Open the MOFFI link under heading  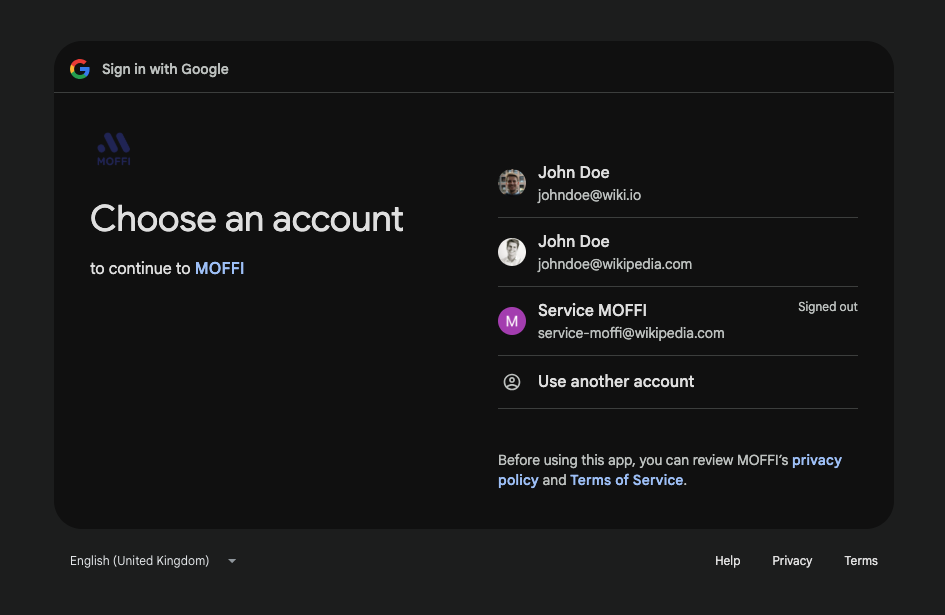click(219, 268)
